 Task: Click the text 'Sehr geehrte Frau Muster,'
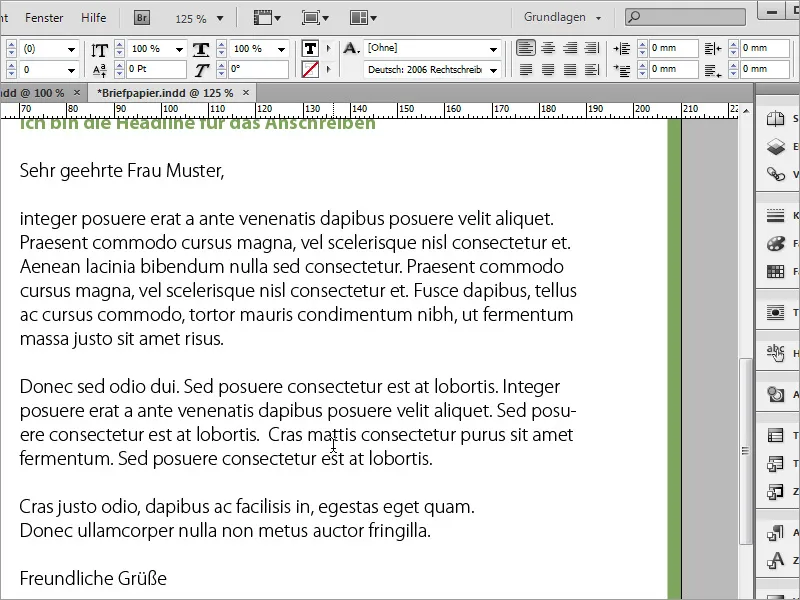coord(122,171)
